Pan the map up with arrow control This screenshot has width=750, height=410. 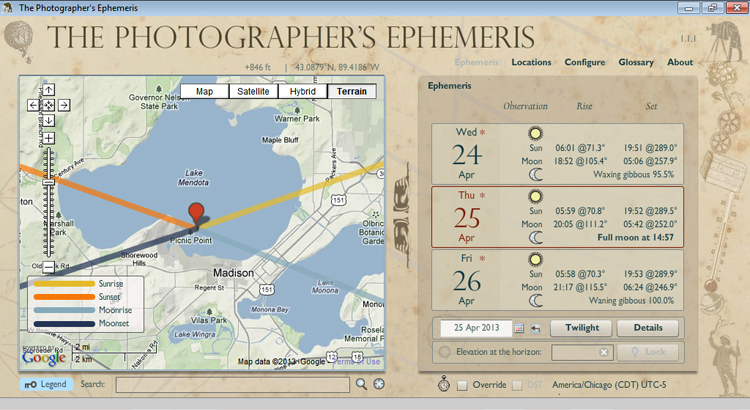pos(48,89)
